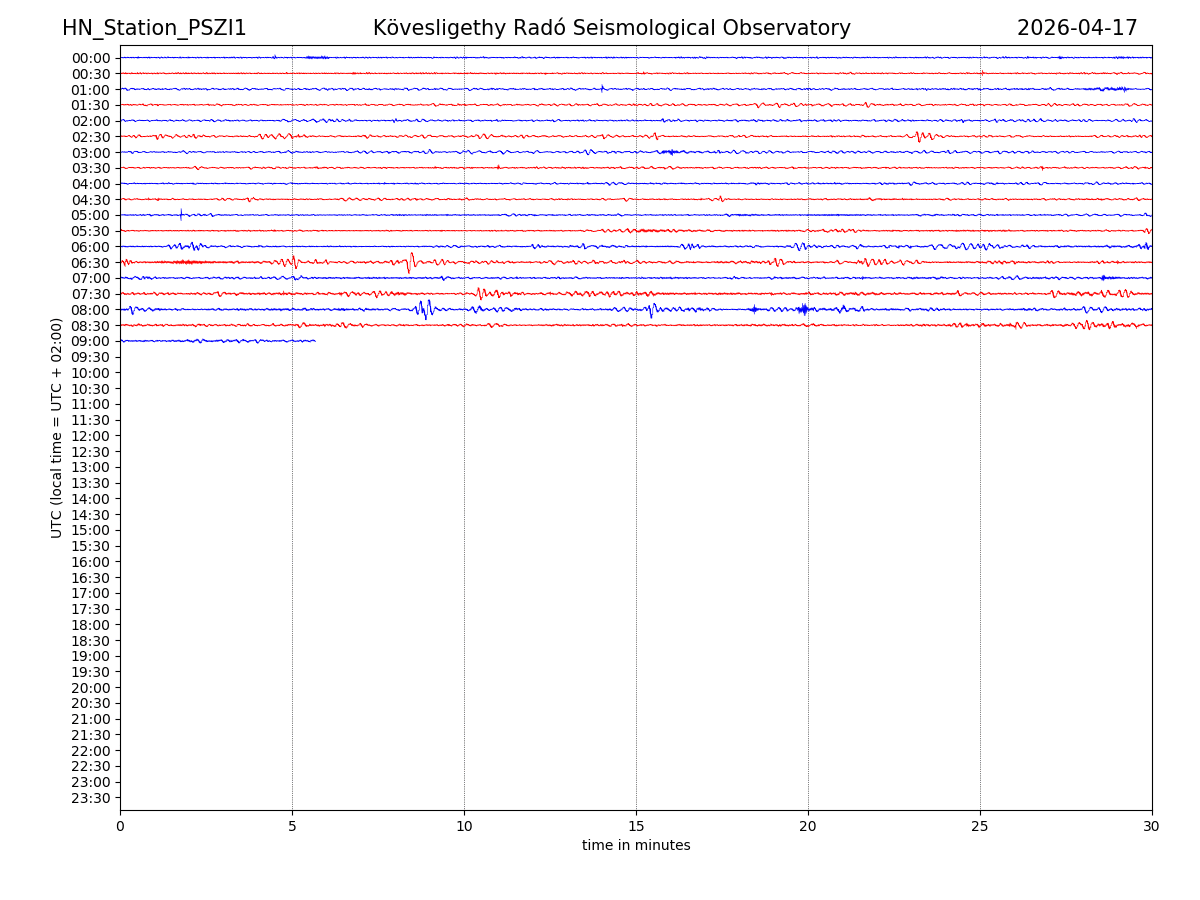Click the large red spike on the 06:30 trace

[410, 263]
